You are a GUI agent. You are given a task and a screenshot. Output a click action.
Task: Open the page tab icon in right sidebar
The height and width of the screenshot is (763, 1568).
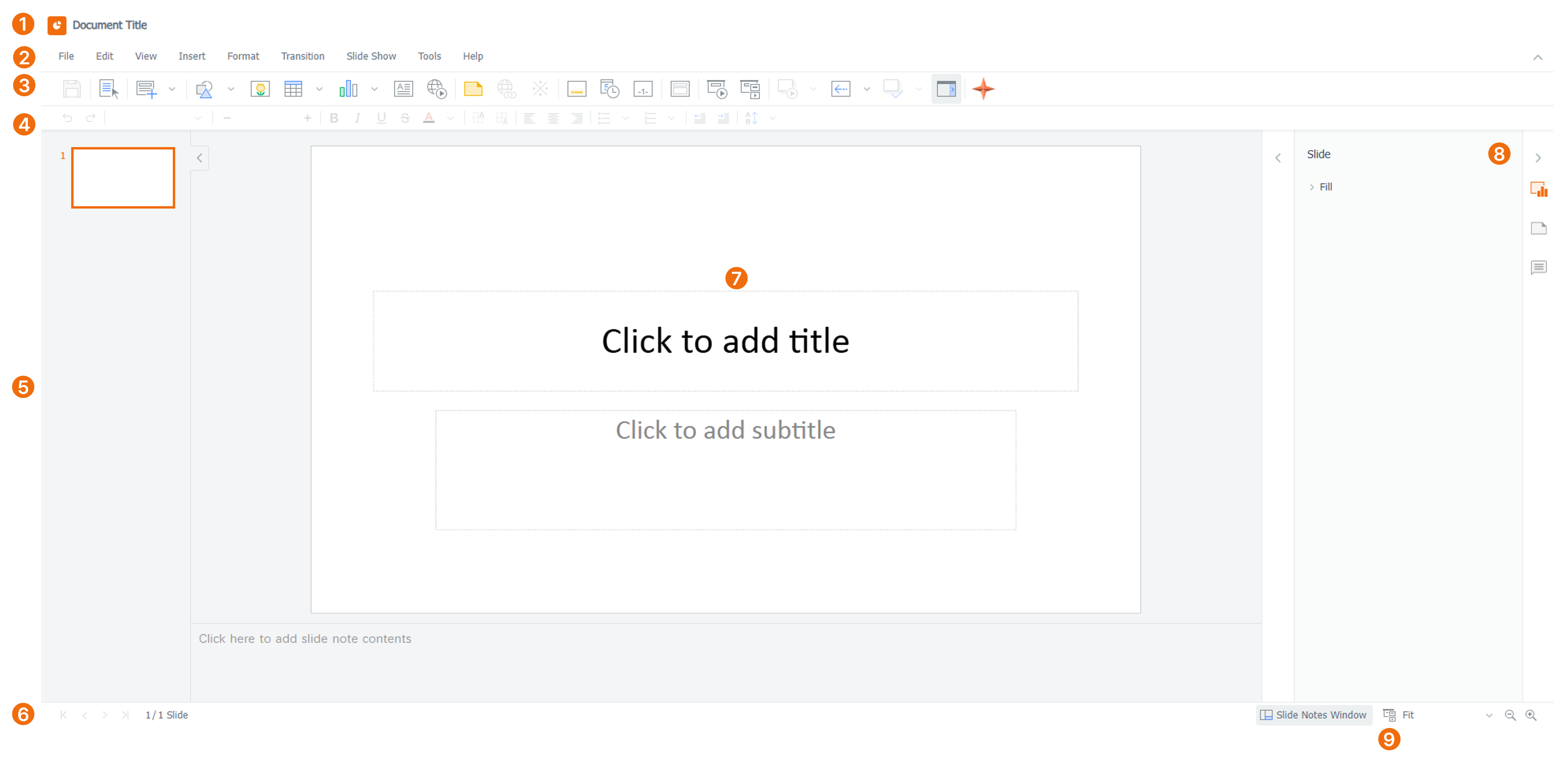click(x=1539, y=228)
